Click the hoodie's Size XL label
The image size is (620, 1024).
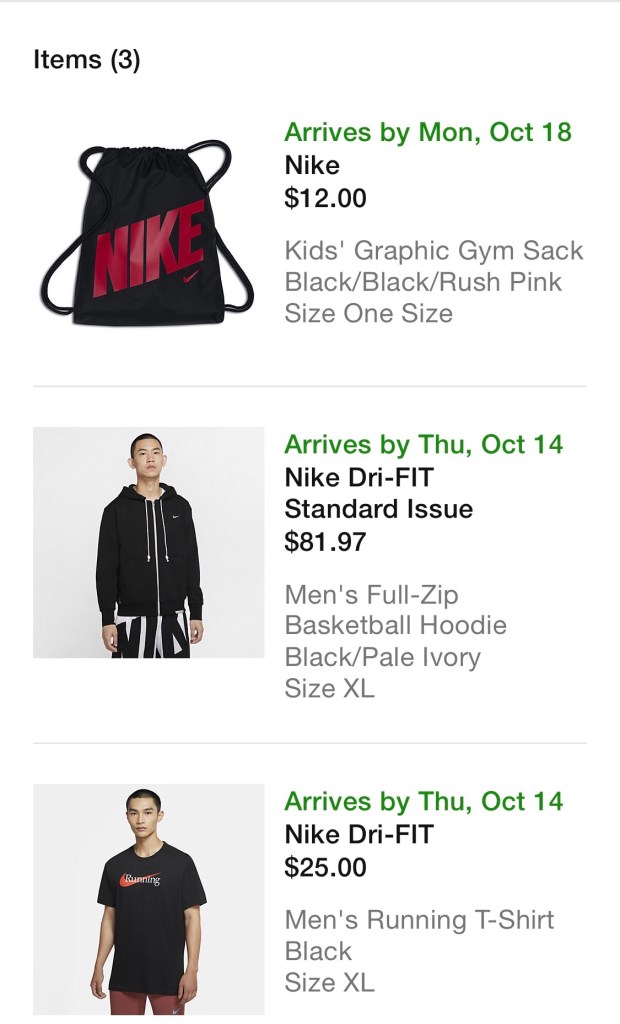point(329,689)
